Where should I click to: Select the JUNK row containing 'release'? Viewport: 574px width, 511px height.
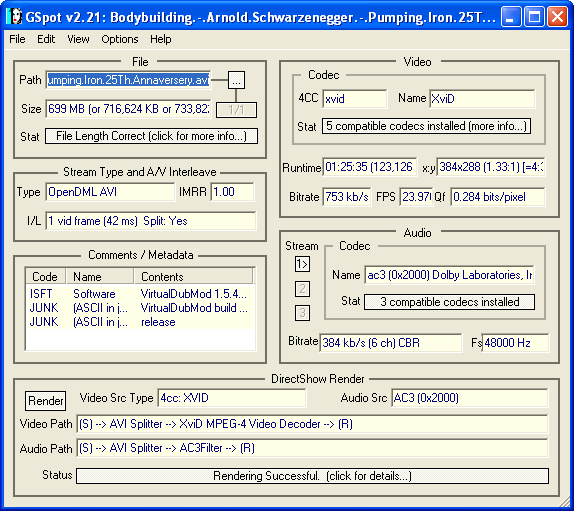tap(140, 322)
